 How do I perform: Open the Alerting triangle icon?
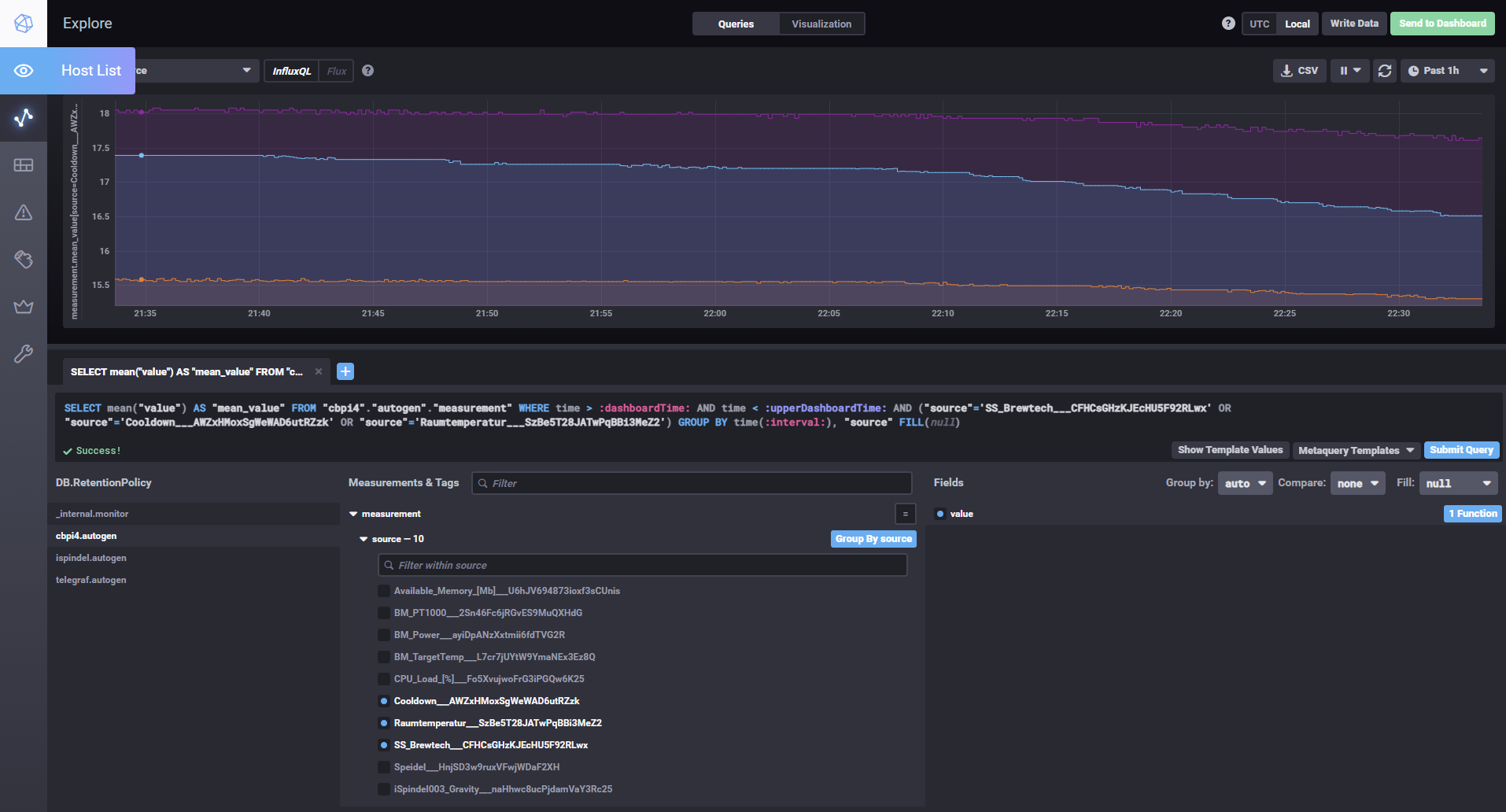(24, 212)
